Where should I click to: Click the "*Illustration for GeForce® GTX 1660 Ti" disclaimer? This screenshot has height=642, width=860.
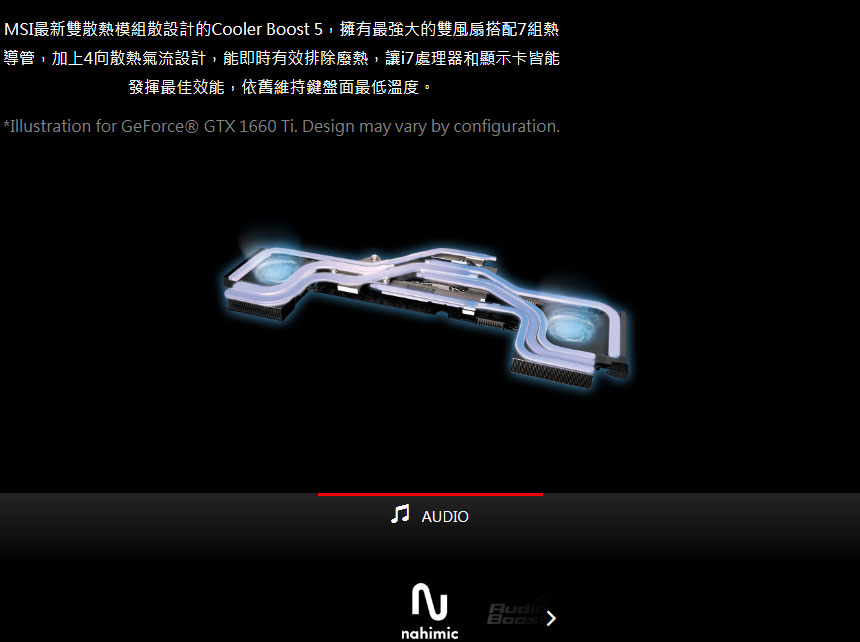[281, 126]
